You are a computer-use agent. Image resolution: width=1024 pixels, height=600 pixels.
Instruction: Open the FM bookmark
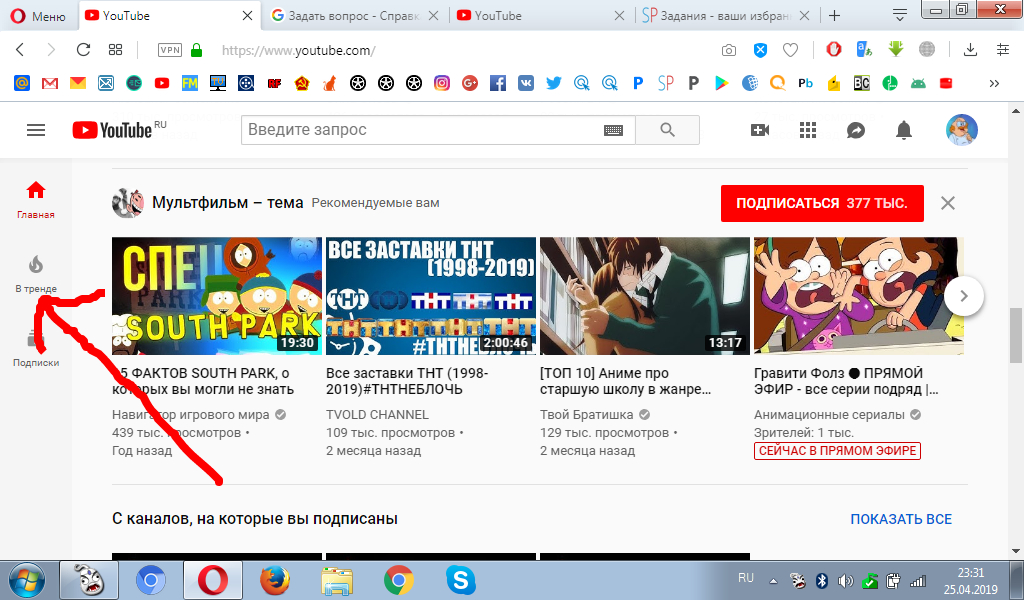[x=190, y=83]
